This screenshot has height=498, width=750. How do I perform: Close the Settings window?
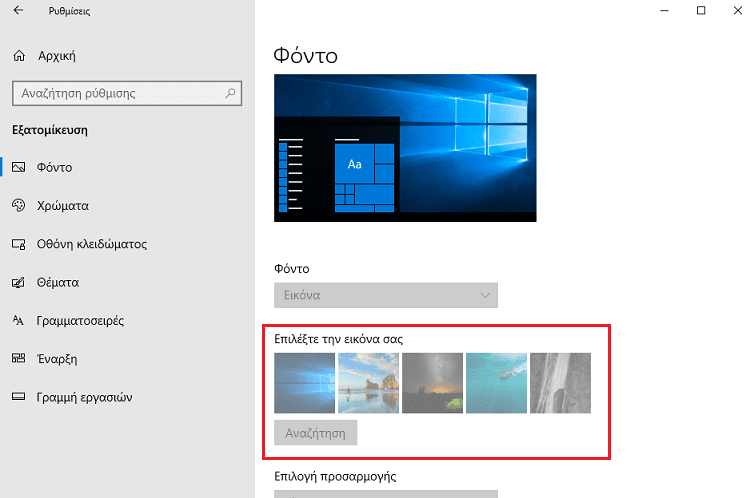[x=738, y=11]
